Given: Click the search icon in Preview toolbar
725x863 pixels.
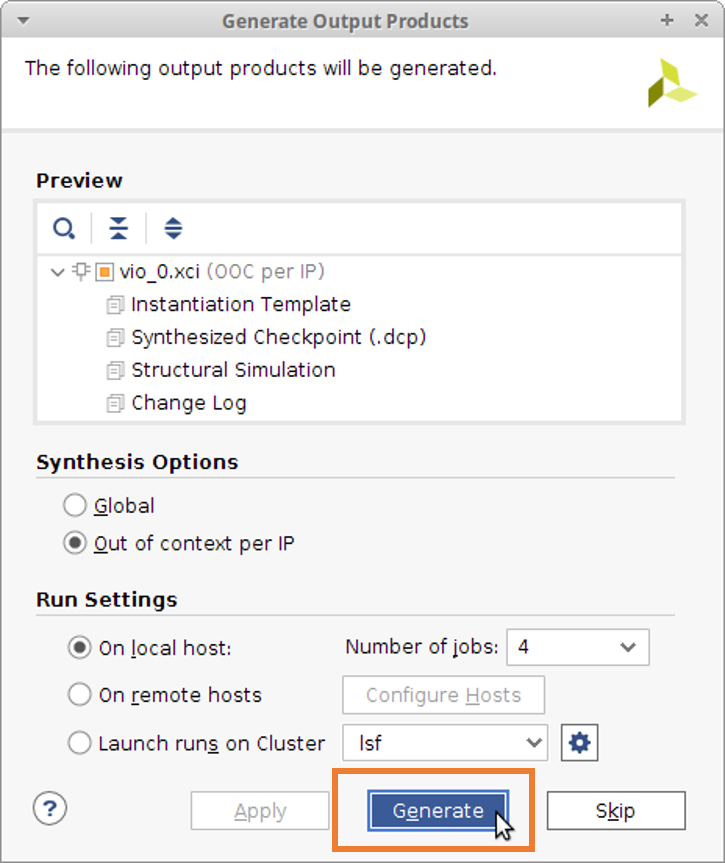Looking at the screenshot, I should (64, 228).
